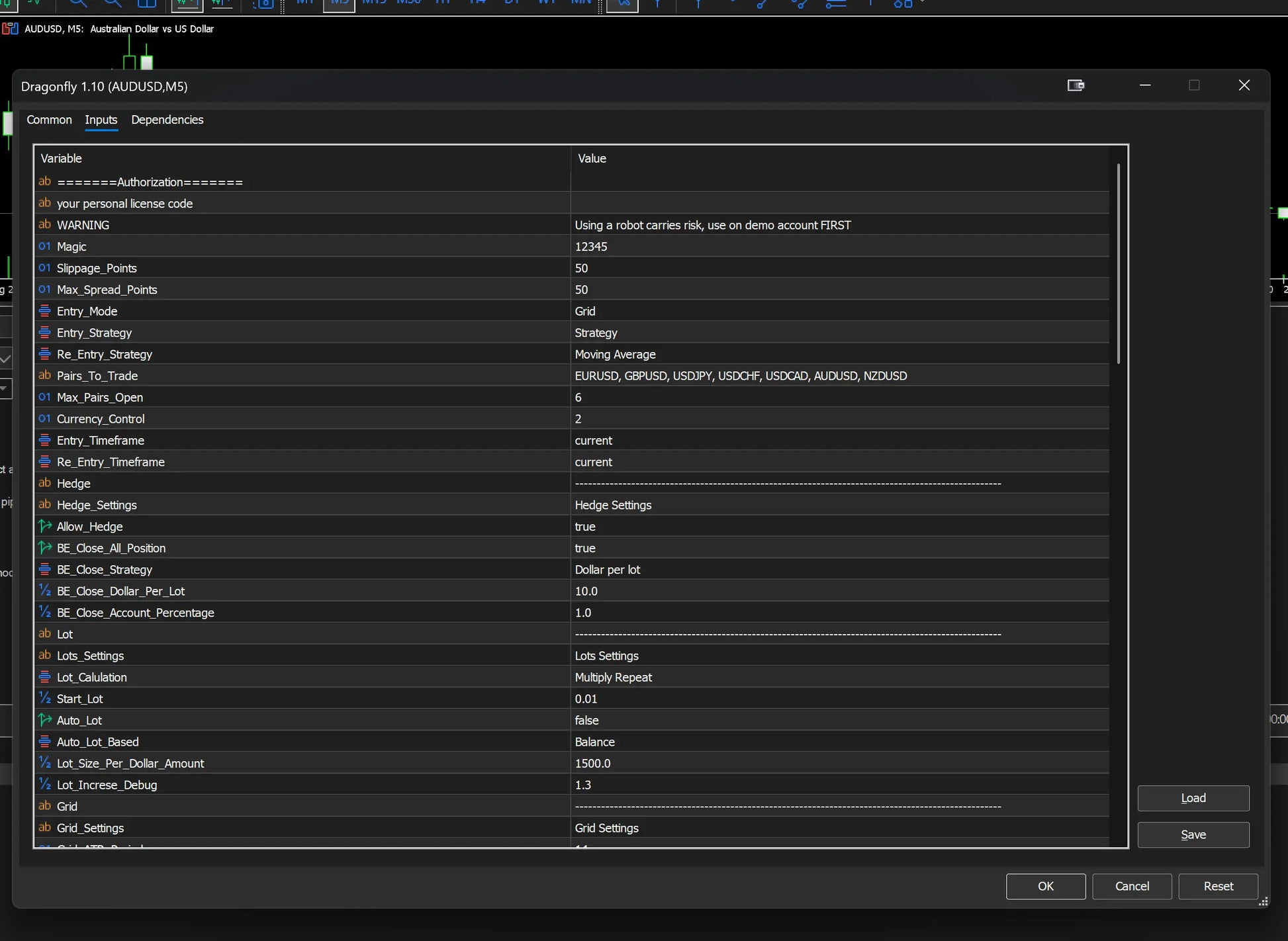Click the Reset button
Viewport: 1288px width, 941px height.
tap(1218, 886)
